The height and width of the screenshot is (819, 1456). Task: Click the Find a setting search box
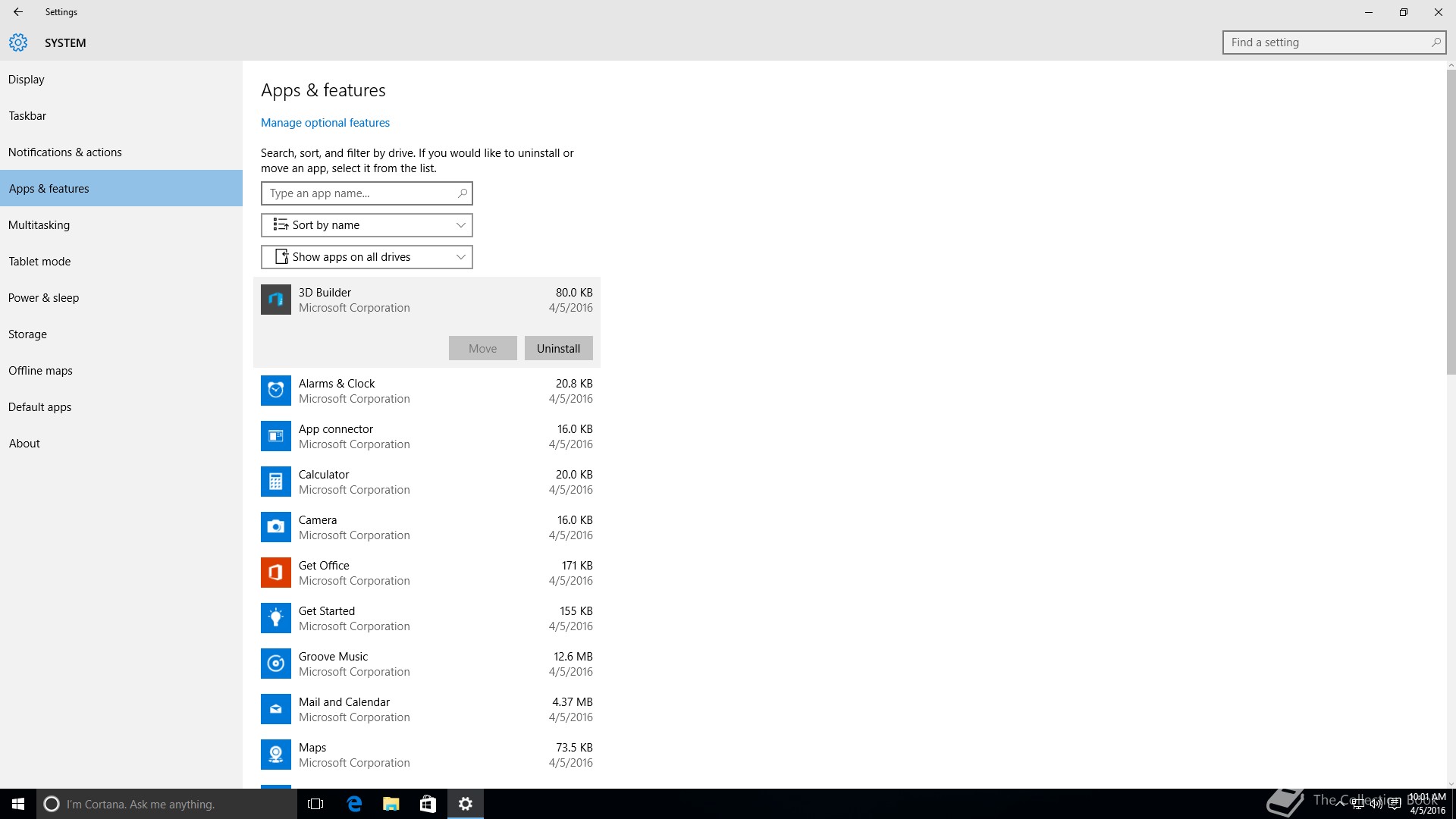1334,42
